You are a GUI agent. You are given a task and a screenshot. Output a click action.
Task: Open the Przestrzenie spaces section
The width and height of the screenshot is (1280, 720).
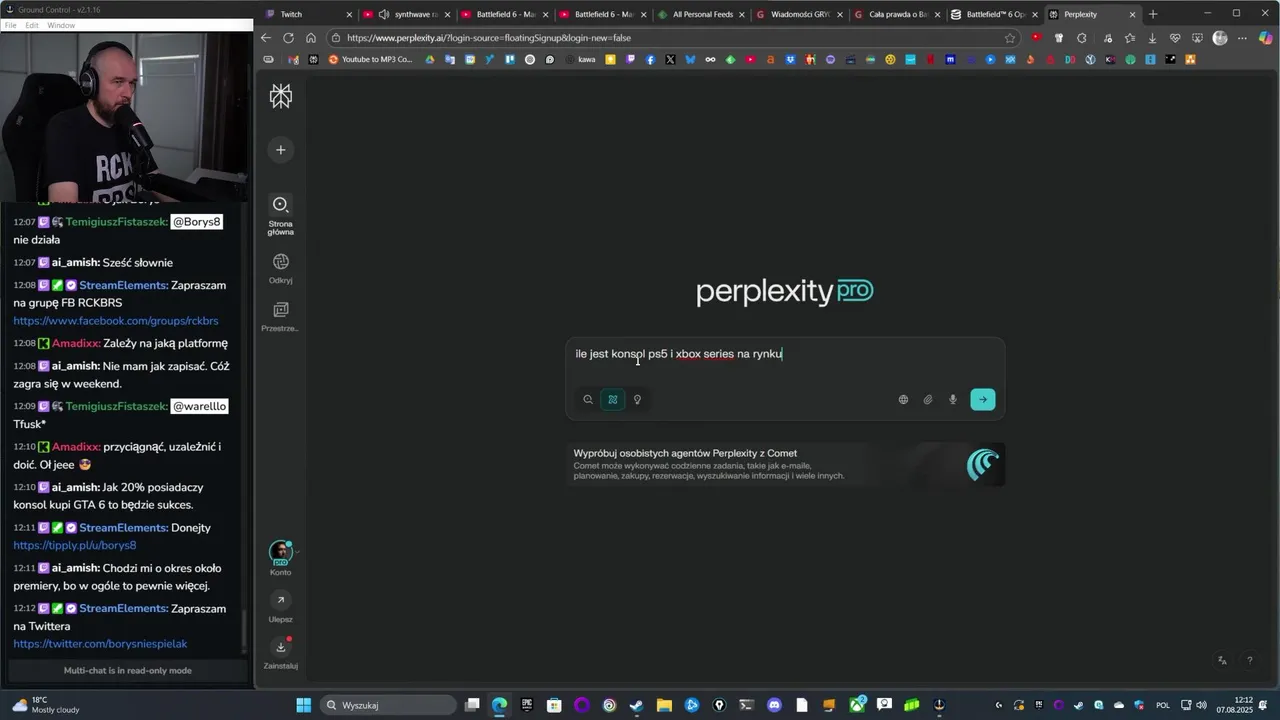point(281,317)
